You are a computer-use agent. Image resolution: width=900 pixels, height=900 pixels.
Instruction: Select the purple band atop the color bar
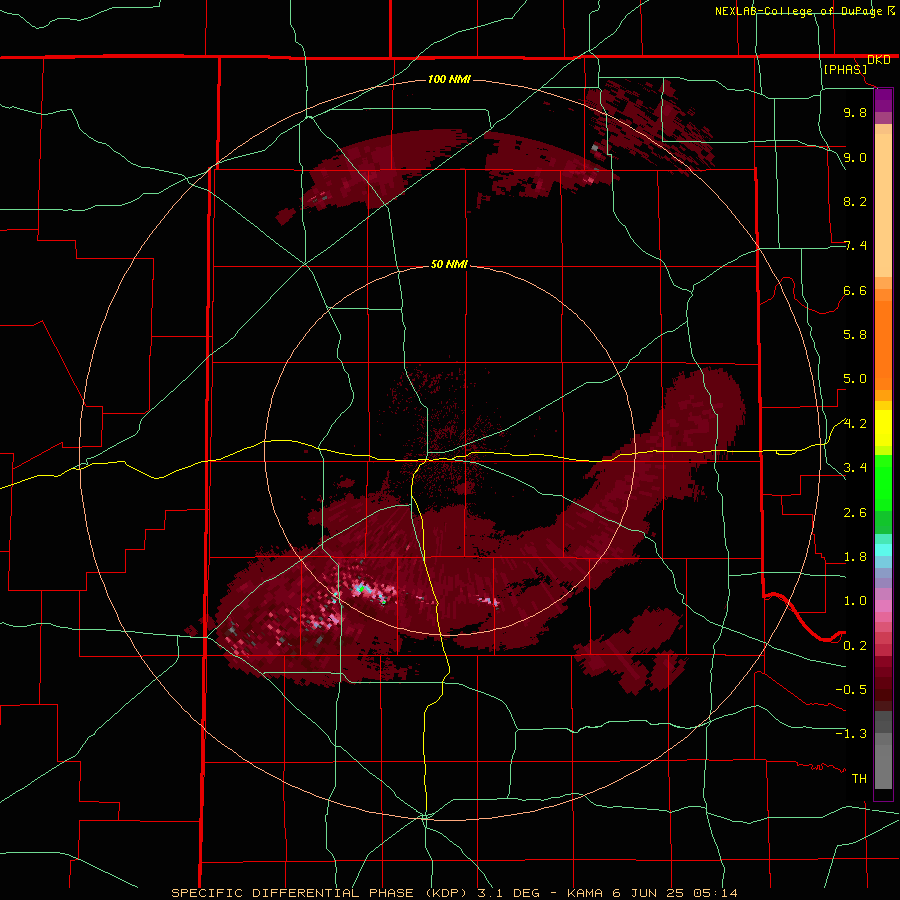pyautogui.click(x=883, y=101)
